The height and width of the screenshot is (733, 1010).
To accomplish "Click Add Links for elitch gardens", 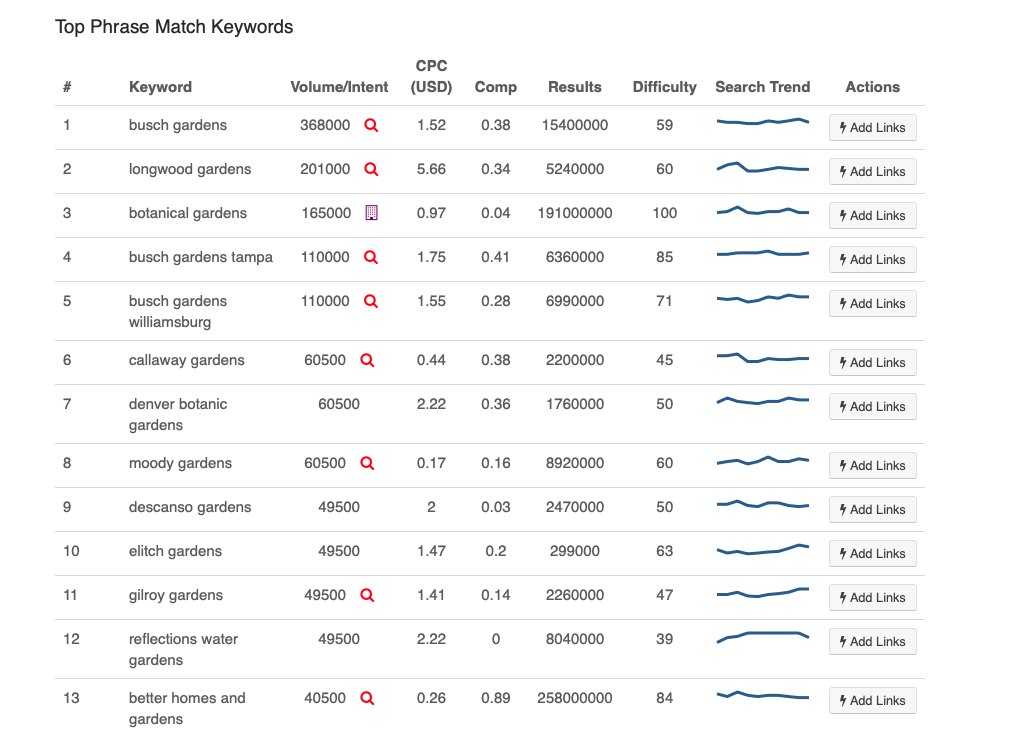I will (x=873, y=553).
